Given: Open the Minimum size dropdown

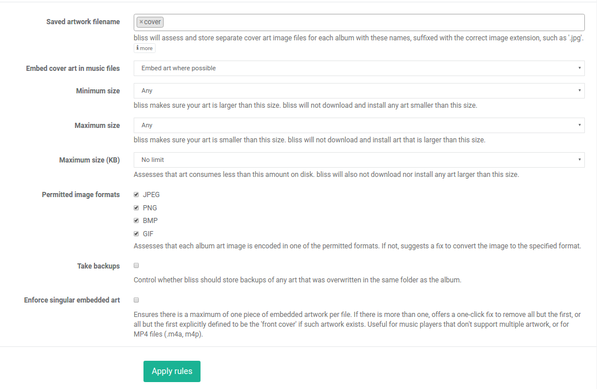Looking at the screenshot, I should (359, 91).
